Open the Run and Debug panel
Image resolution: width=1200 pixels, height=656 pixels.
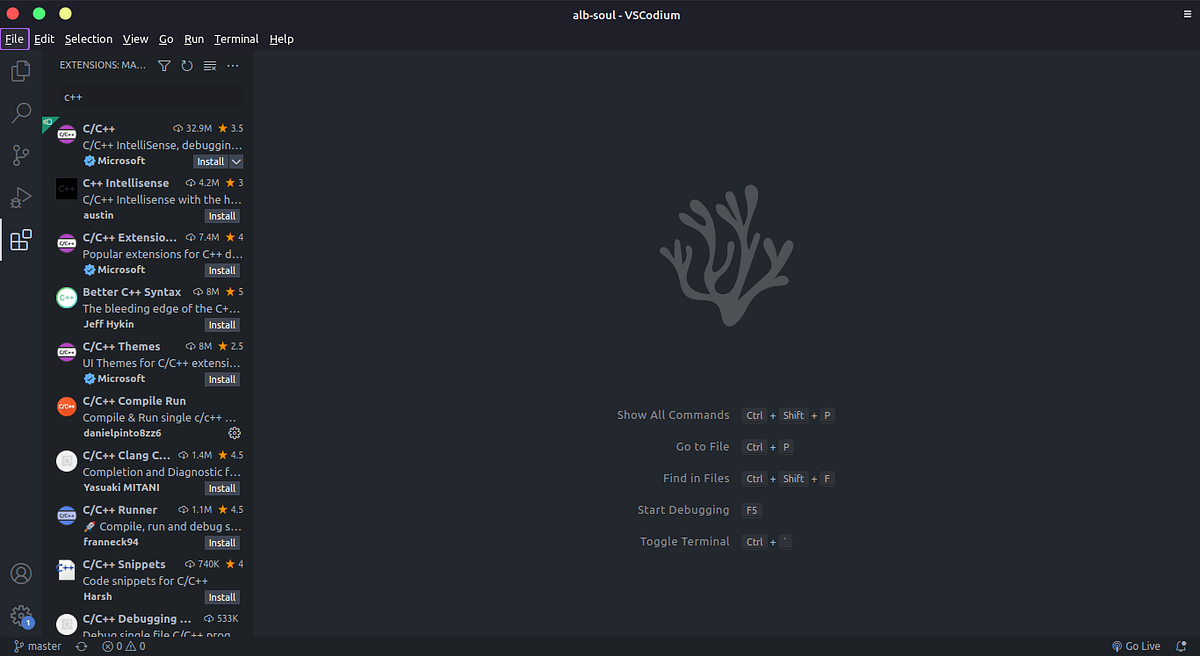(x=21, y=197)
